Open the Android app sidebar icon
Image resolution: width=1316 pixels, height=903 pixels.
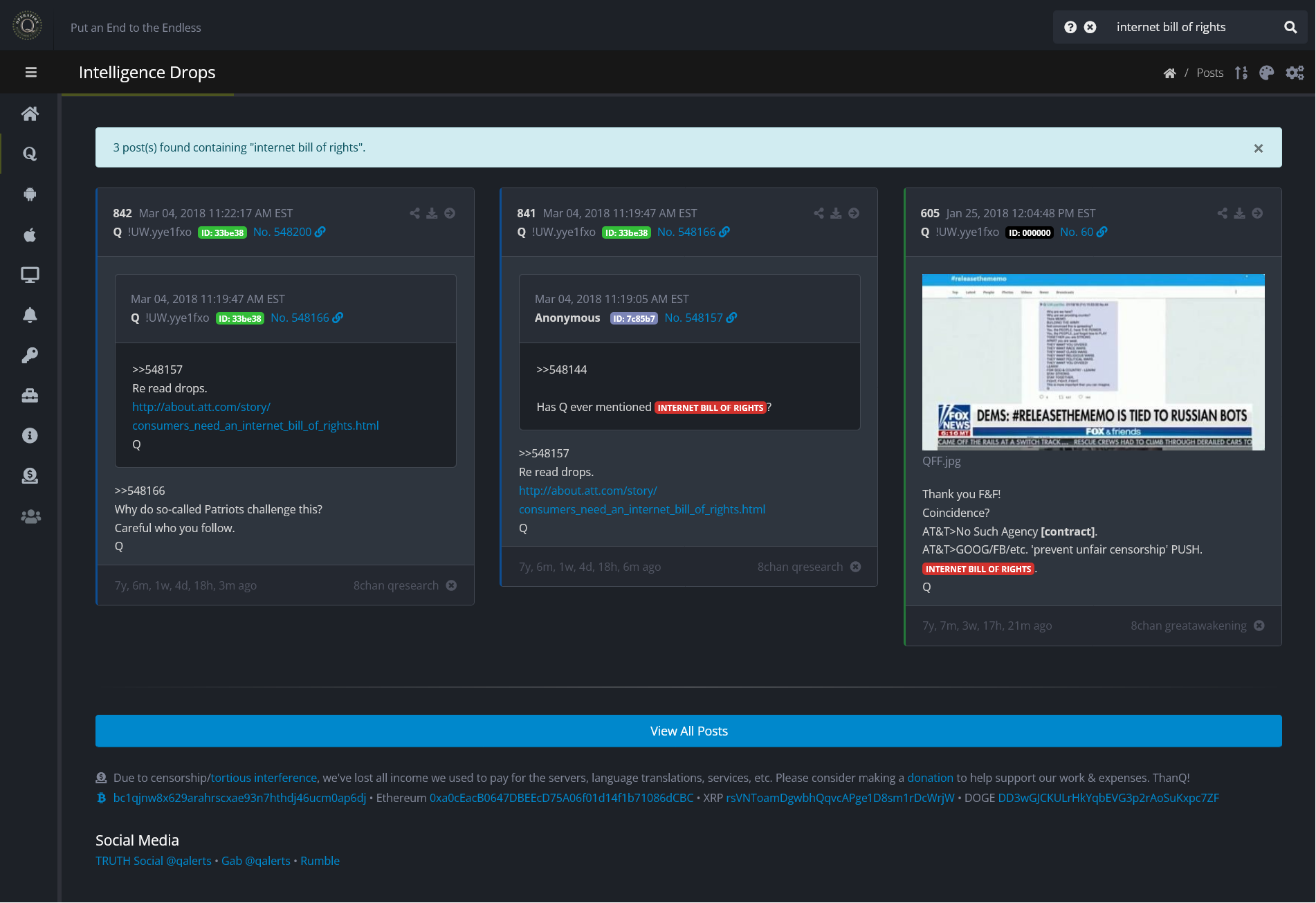click(30, 194)
